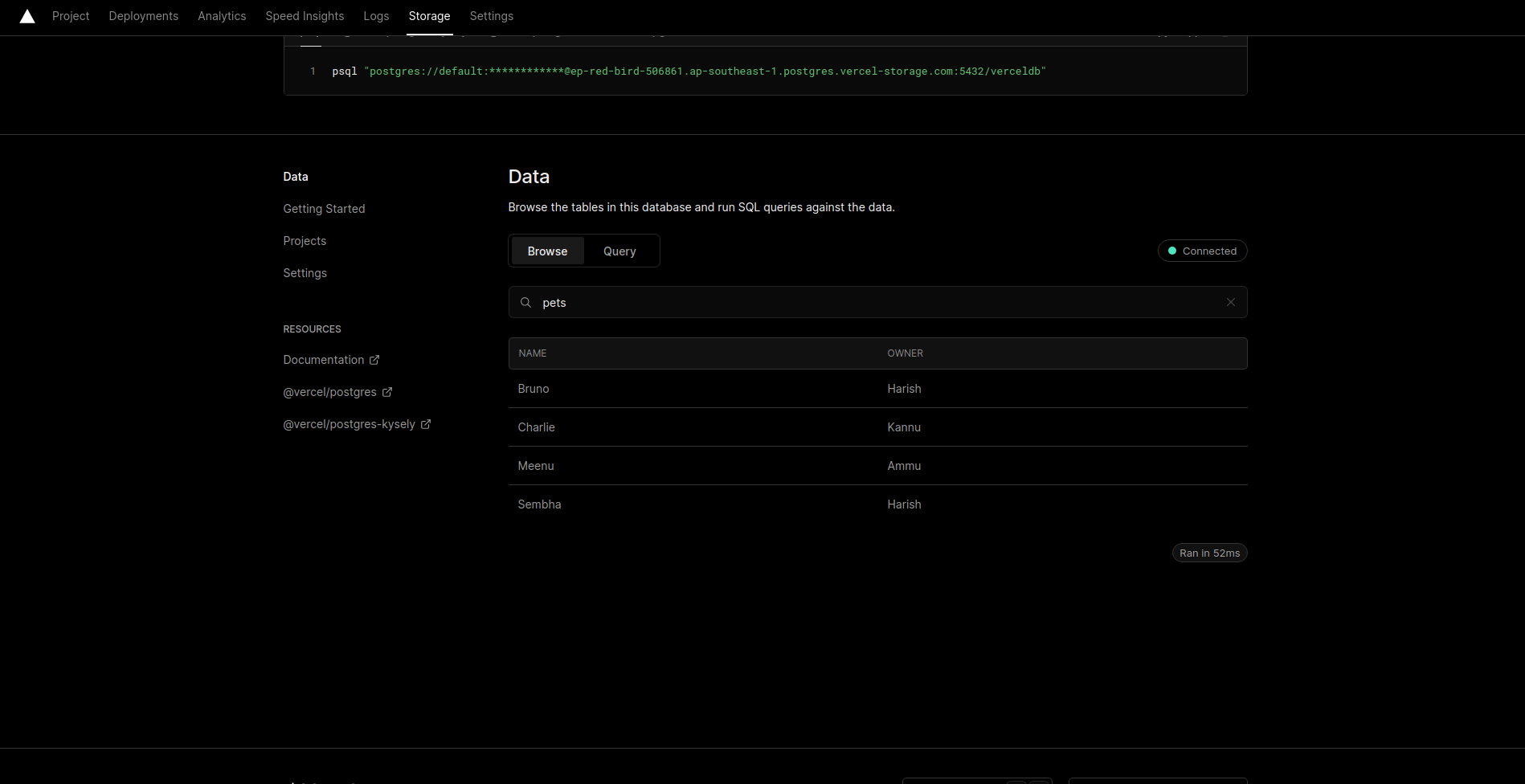1525x784 pixels.
Task: Select the Sembha name cell
Action: point(540,504)
